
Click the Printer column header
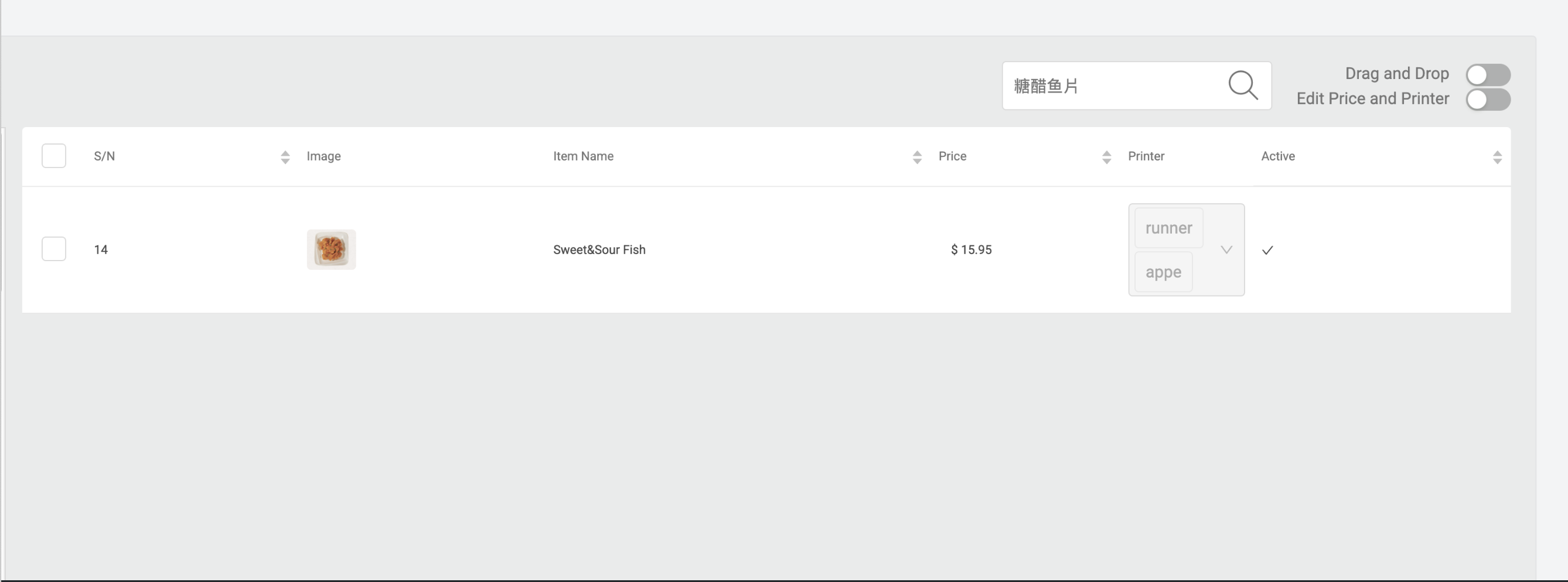1146,156
